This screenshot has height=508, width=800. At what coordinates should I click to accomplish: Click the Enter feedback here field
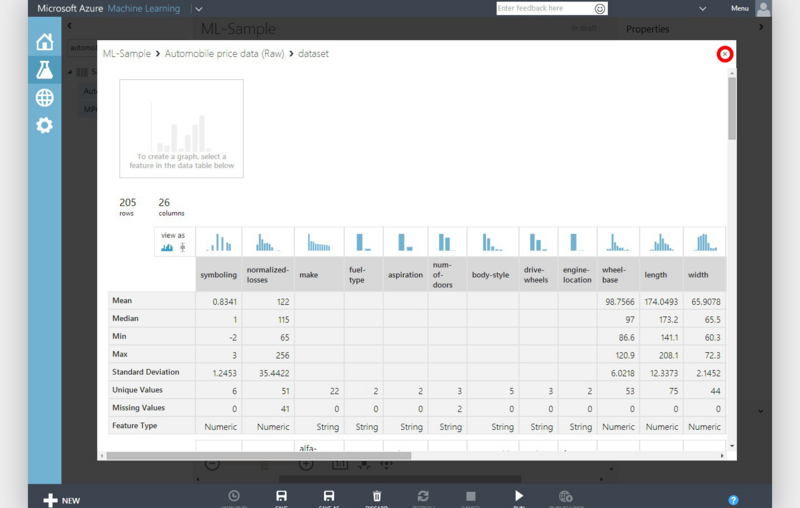coord(545,9)
